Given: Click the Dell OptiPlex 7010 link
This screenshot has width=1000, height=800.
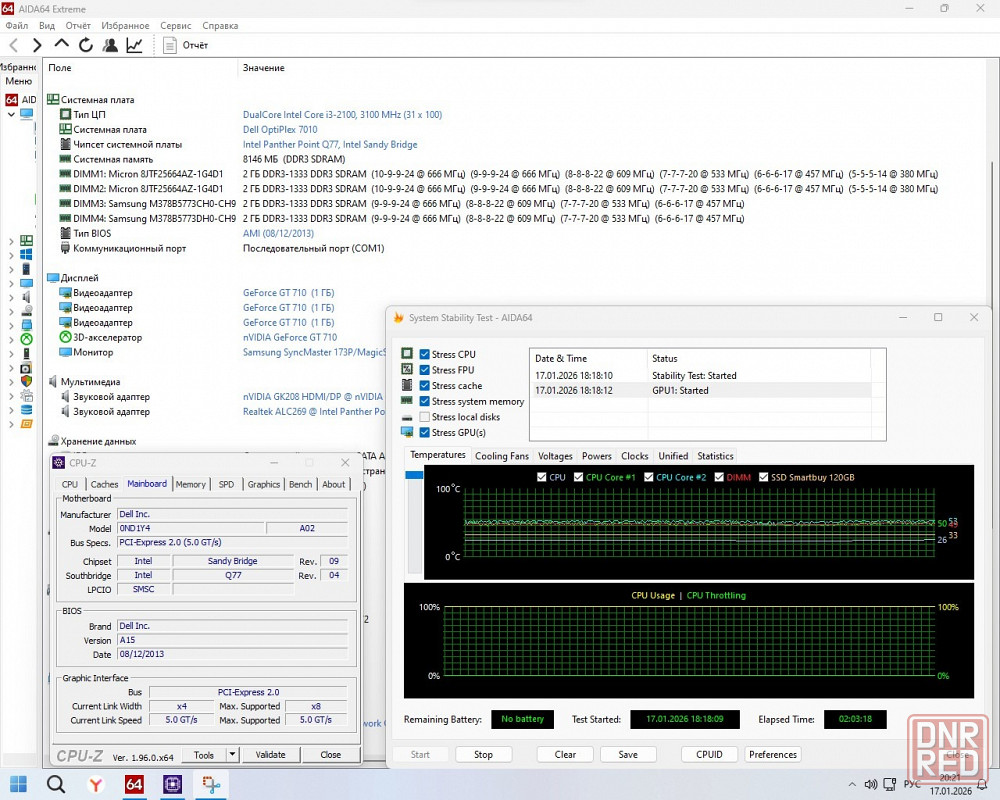Looking at the screenshot, I should [280, 129].
